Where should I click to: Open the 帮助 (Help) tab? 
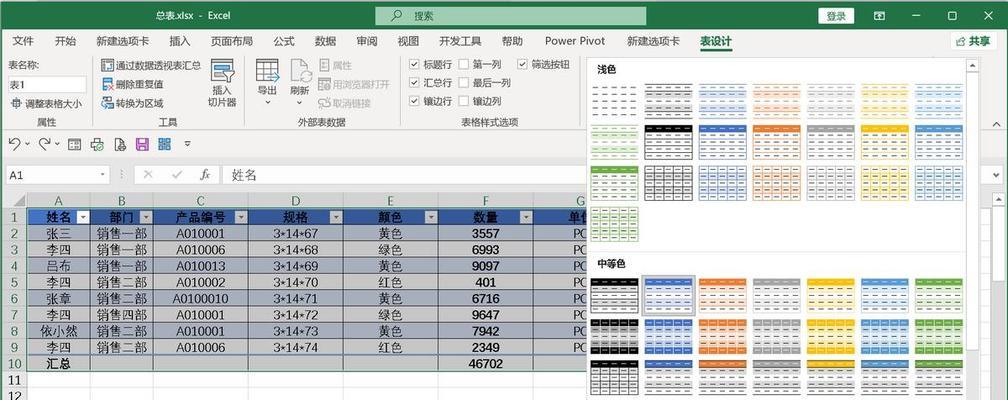click(x=512, y=41)
